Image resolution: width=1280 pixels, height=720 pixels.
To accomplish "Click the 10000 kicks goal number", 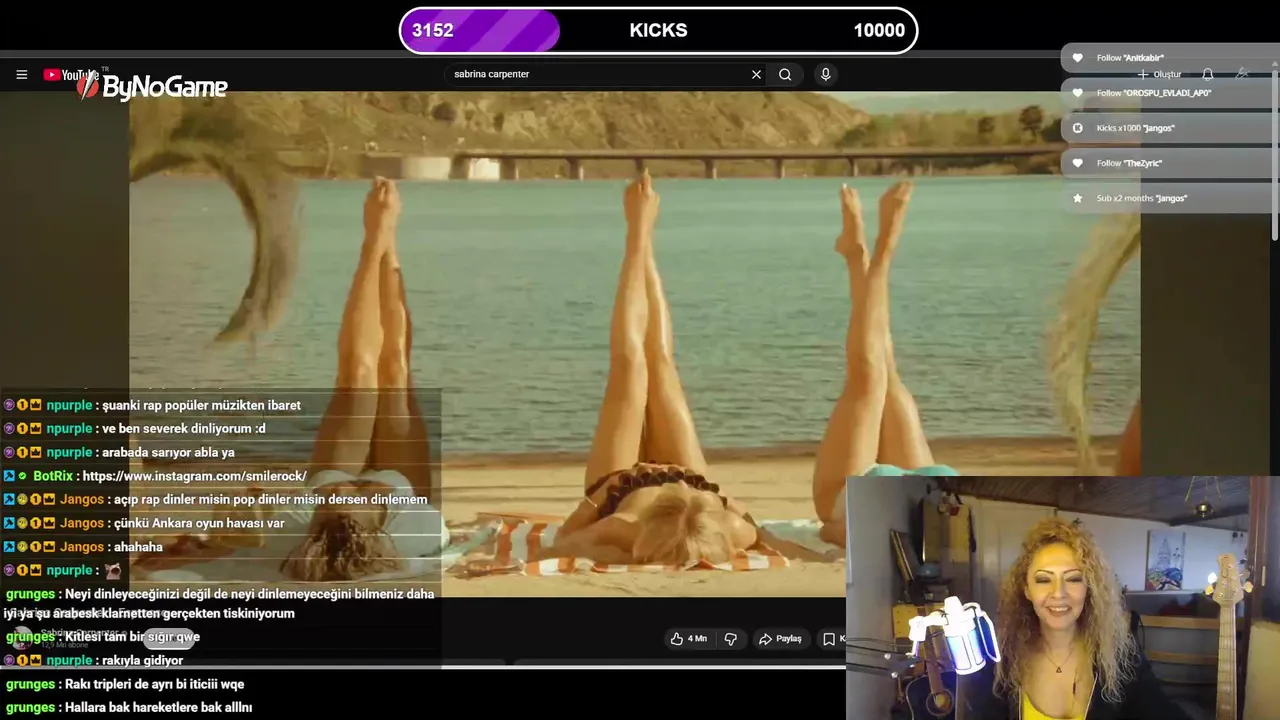I will click(x=878, y=30).
